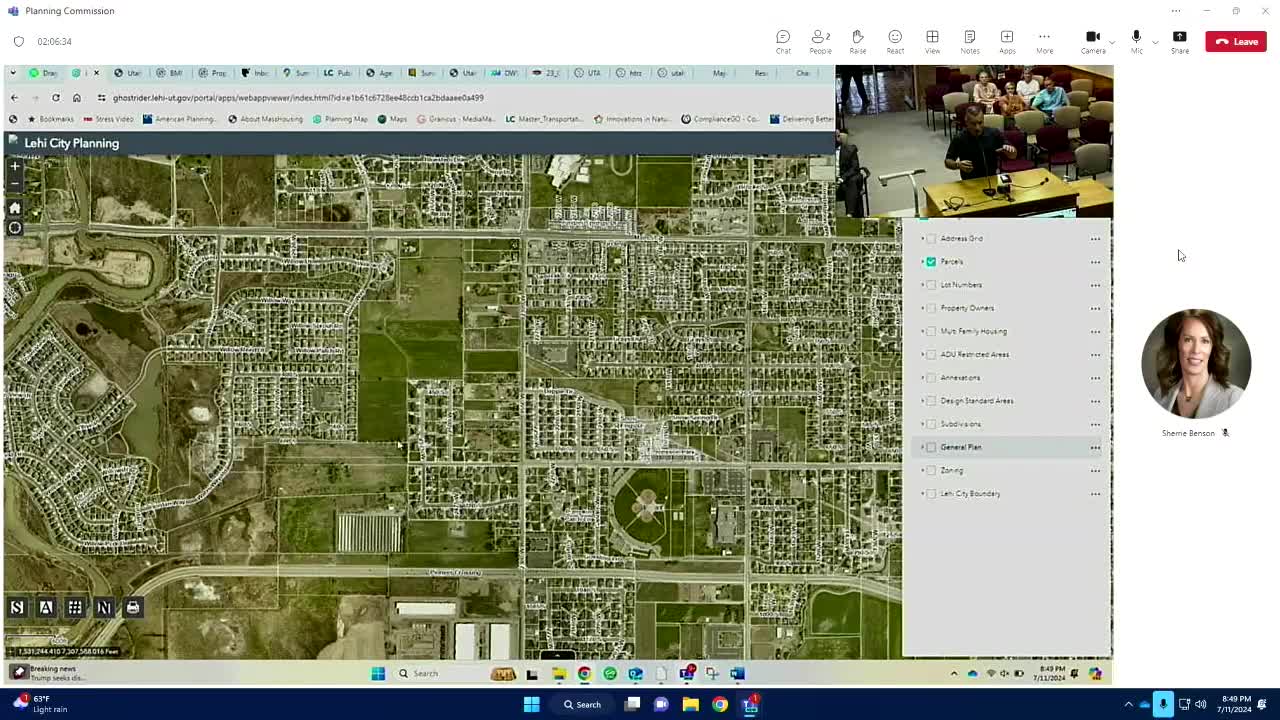
Task: Open the React emoji menu
Action: point(895,41)
